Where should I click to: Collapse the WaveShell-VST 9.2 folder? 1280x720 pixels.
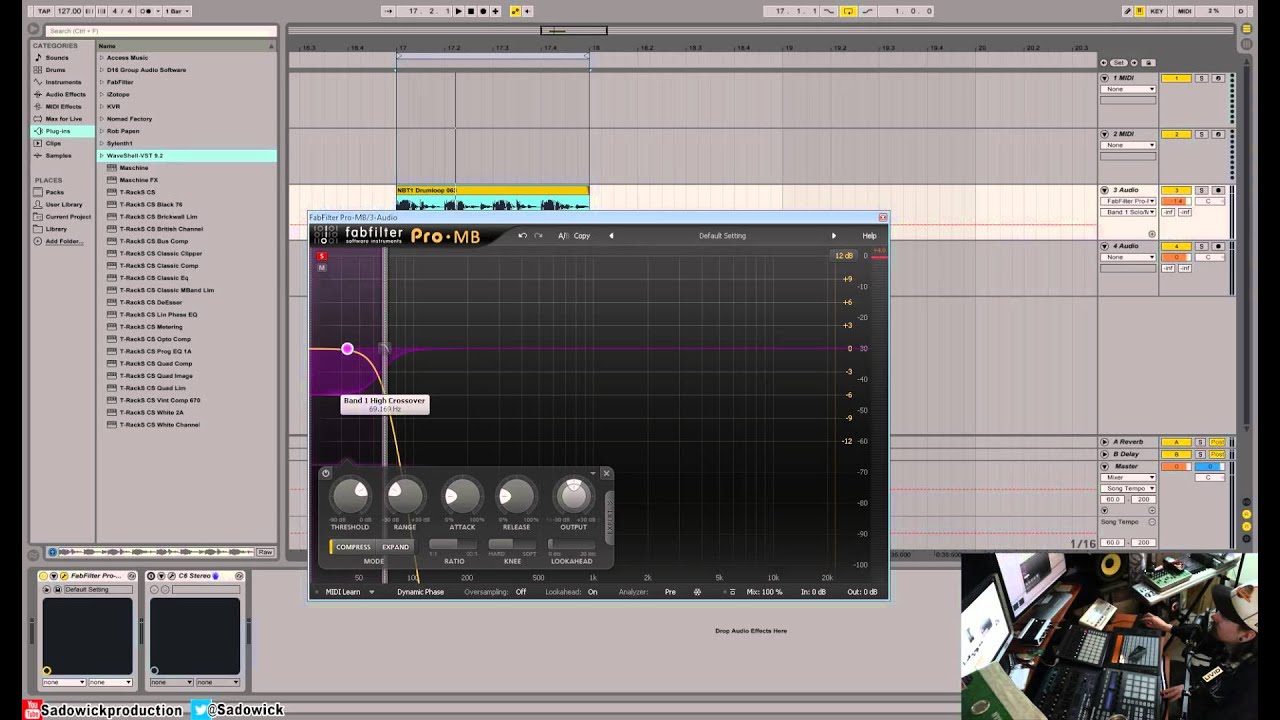(102, 156)
